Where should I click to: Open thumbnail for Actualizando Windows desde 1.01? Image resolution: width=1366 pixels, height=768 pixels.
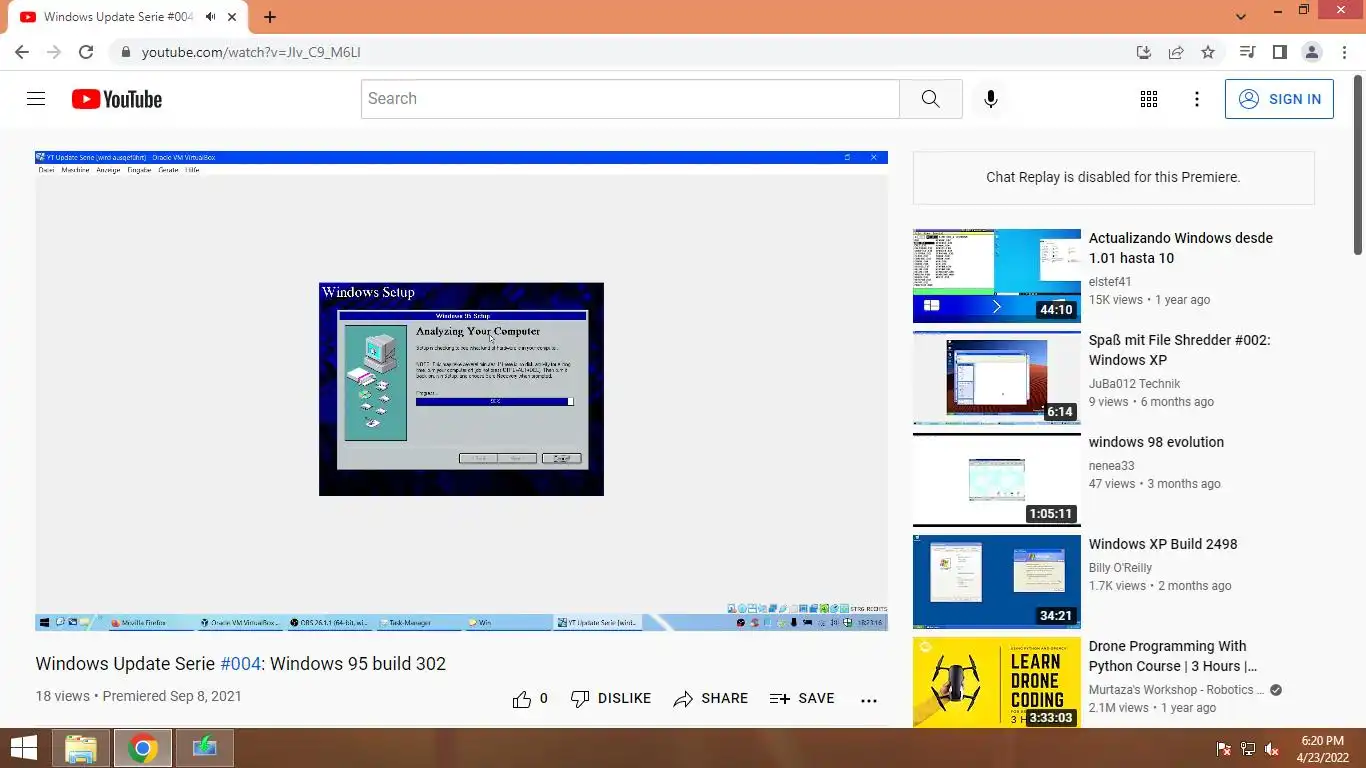click(x=997, y=276)
